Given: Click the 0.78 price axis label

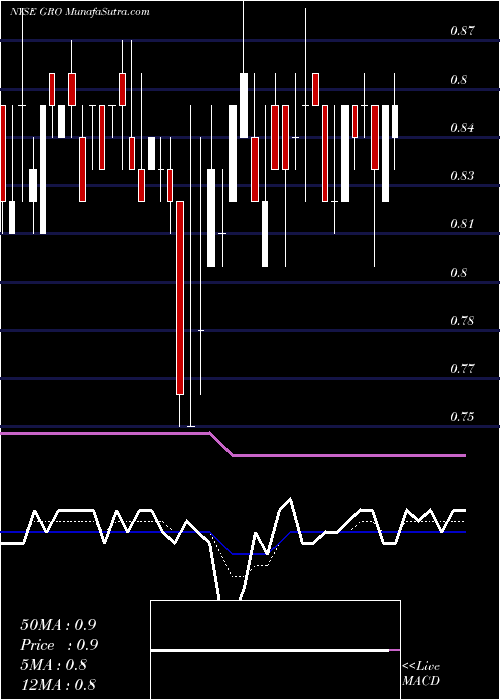Looking at the screenshot, I should 462,321.
